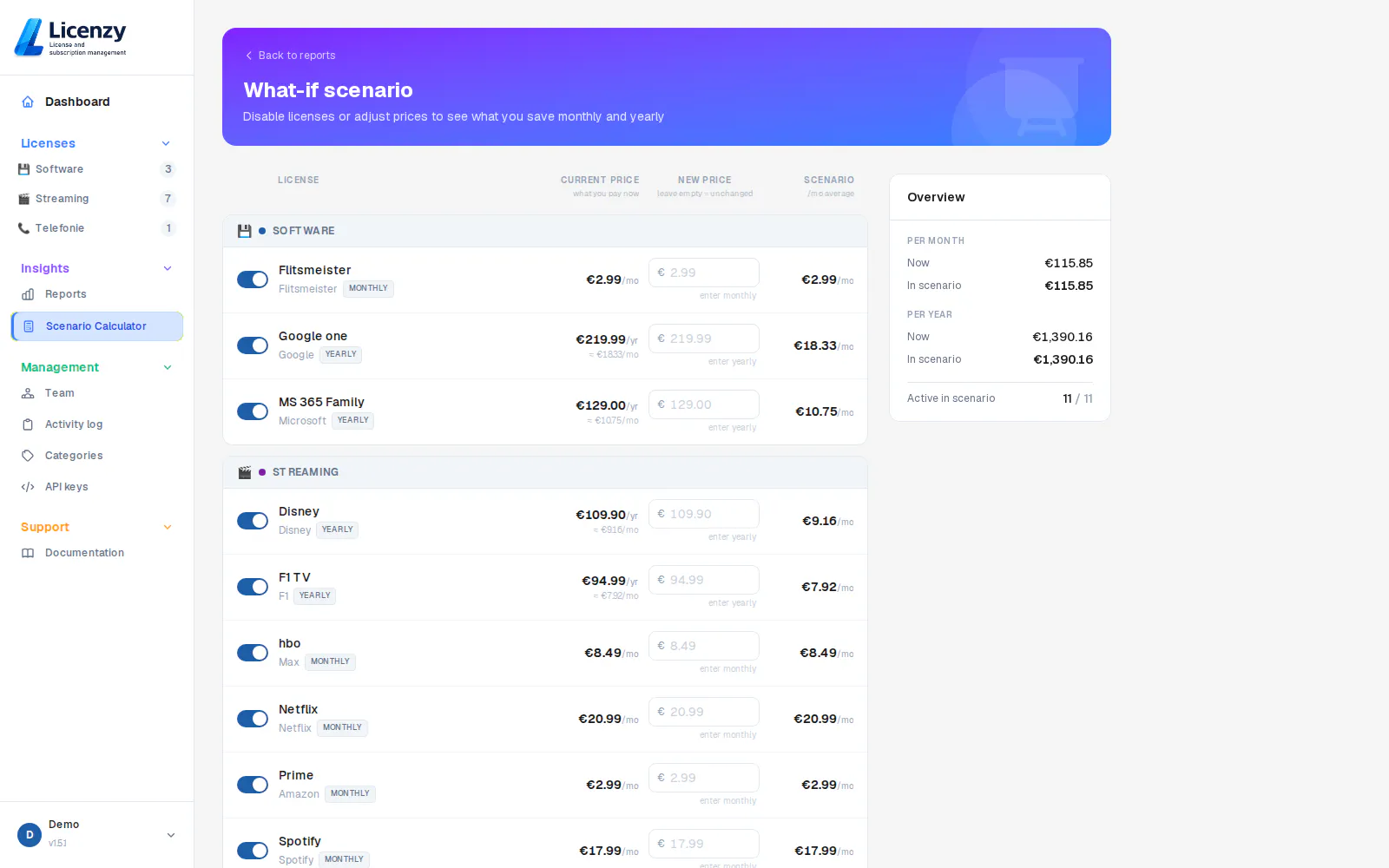Click the Netflix new price input
Image resolution: width=1389 pixels, height=868 pixels.
(x=704, y=712)
